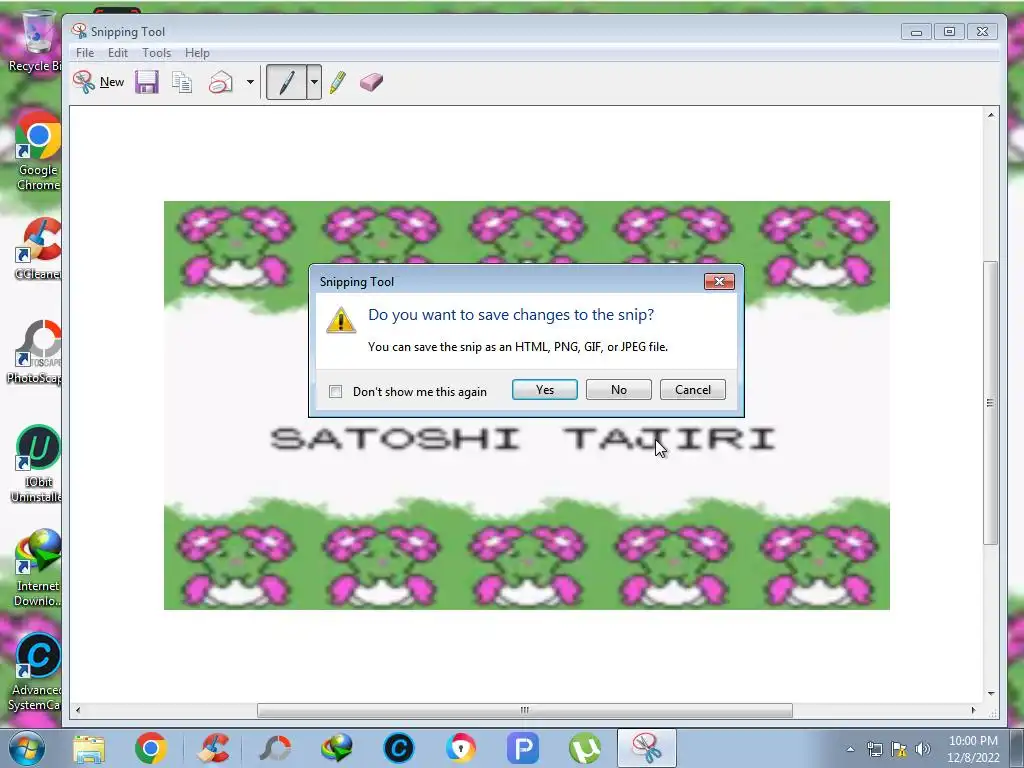Open Windows Explorer from taskbar
Image resolution: width=1024 pixels, height=768 pixels.
click(x=89, y=748)
